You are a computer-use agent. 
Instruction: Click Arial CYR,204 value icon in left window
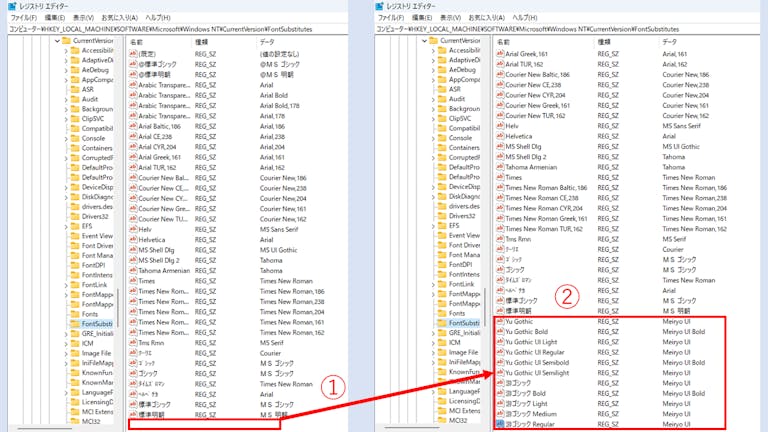tap(133, 146)
